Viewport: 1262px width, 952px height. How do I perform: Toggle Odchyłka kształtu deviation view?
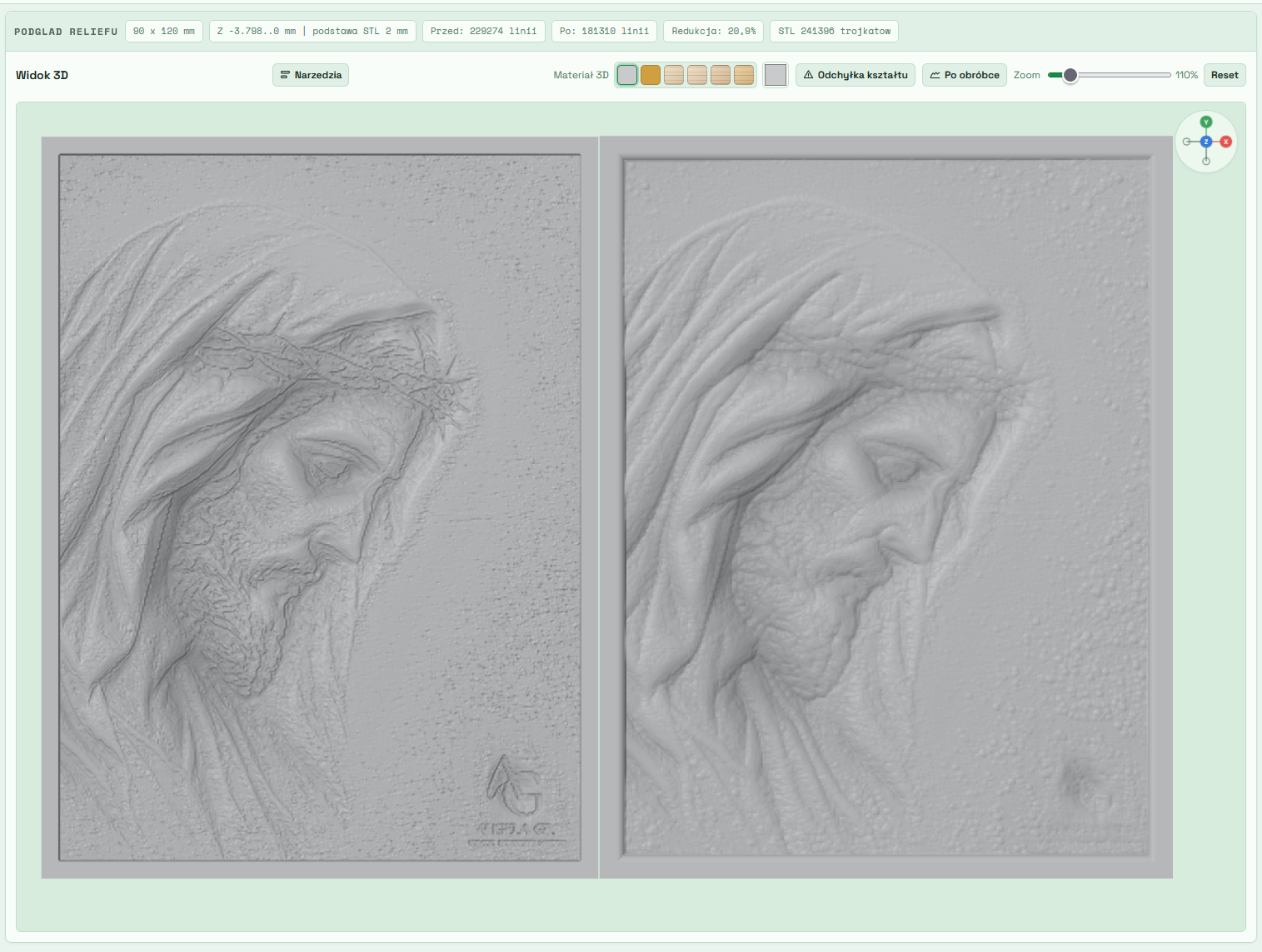[855, 75]
